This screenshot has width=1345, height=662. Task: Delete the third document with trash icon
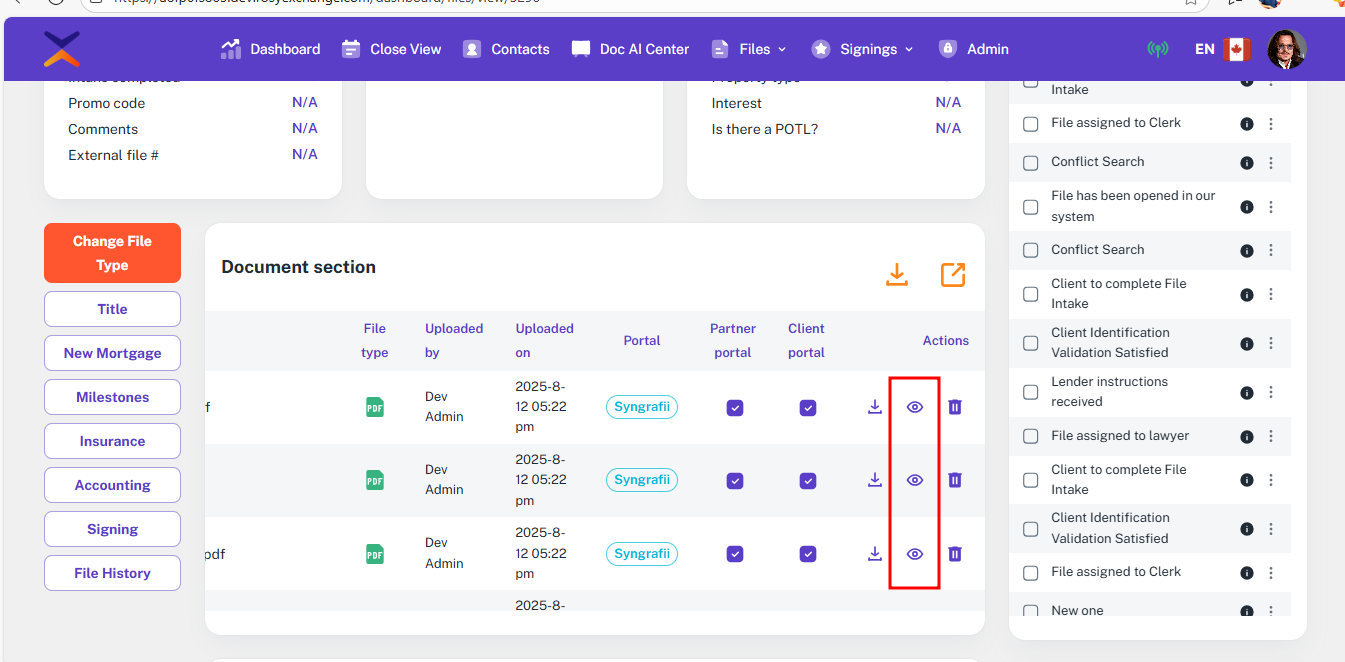[955, 554]
